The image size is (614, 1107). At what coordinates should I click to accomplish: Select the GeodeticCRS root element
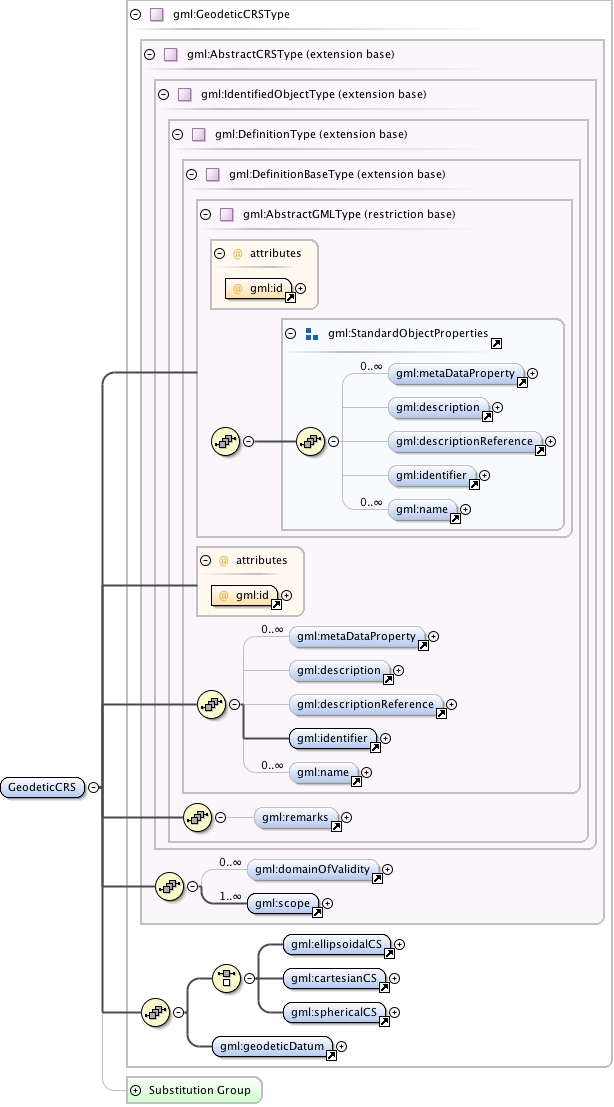tap(42, 787)
